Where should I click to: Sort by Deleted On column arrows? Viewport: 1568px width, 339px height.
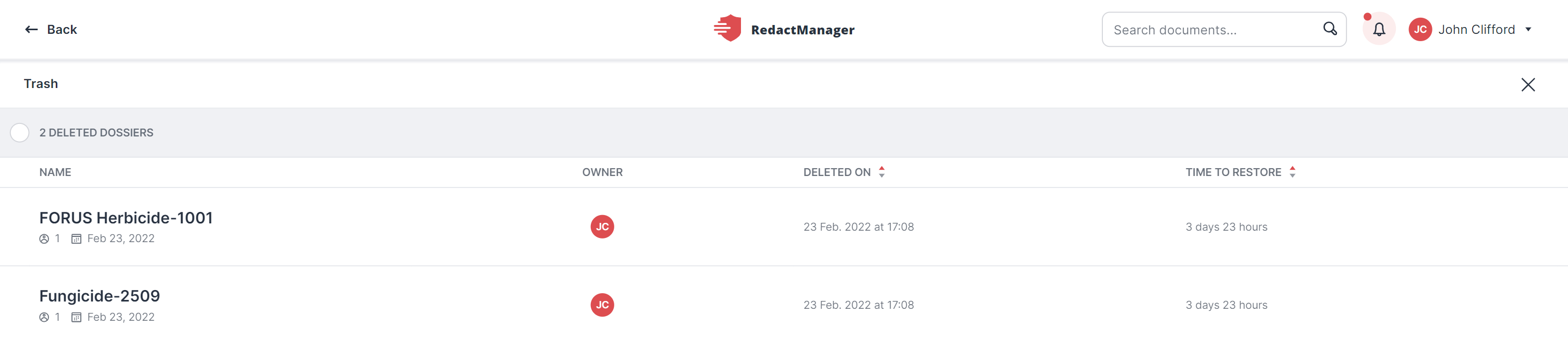coord(881,172)
